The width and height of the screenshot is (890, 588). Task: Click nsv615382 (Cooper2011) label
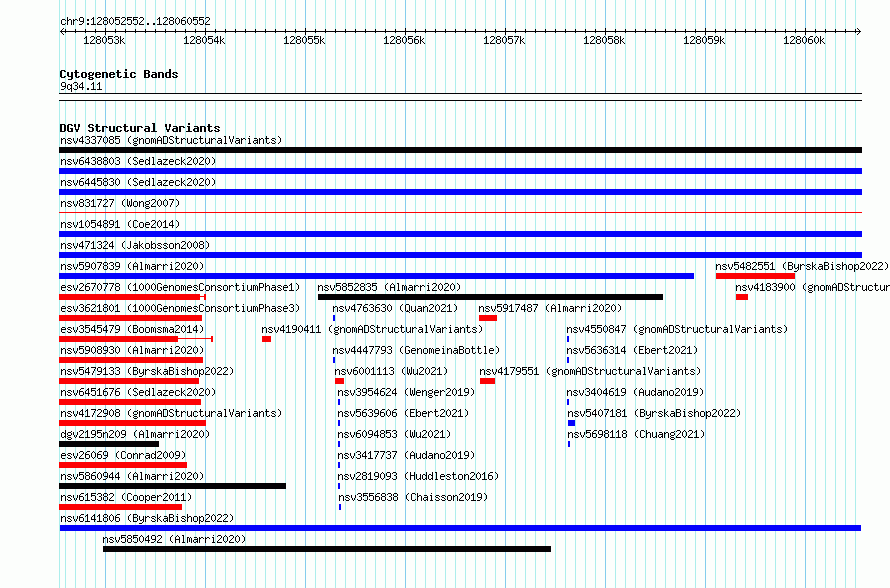tap(126, 497)
